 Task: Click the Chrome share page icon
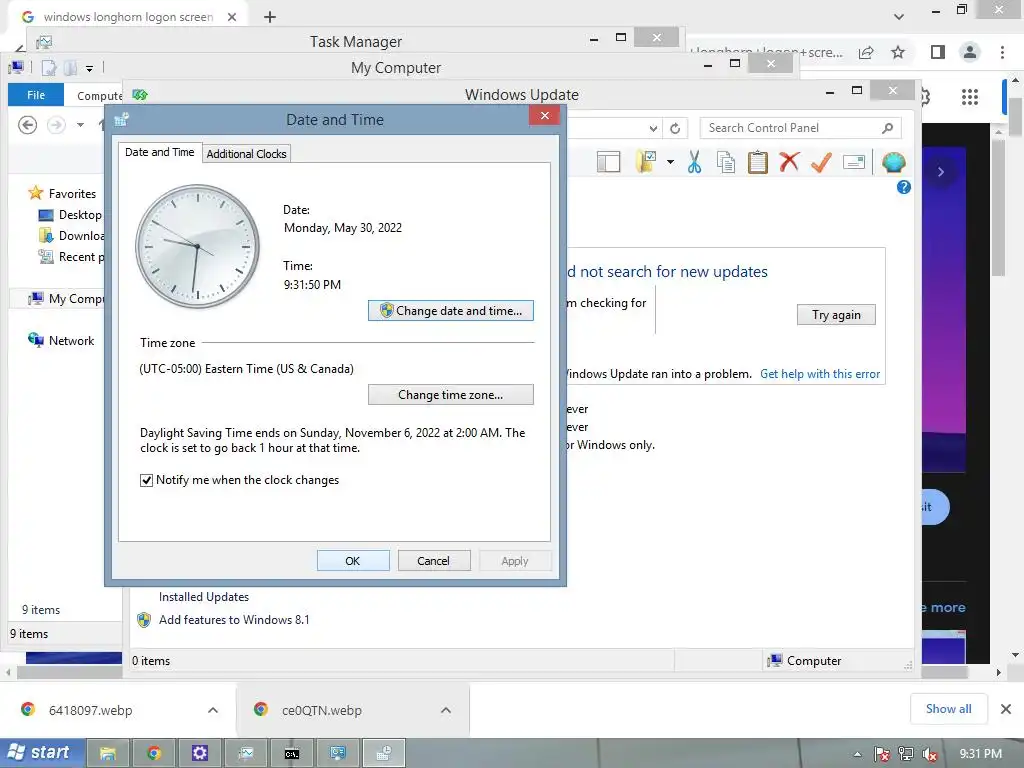click(866, 52)
